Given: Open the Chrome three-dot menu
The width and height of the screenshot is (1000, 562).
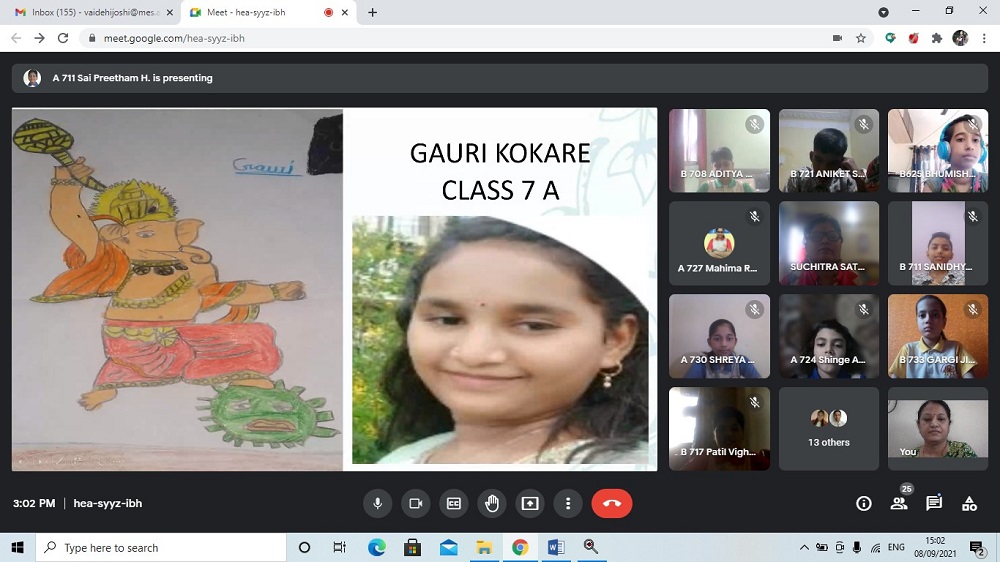Looking at the screenshot, I should click(x=984, y=38).
